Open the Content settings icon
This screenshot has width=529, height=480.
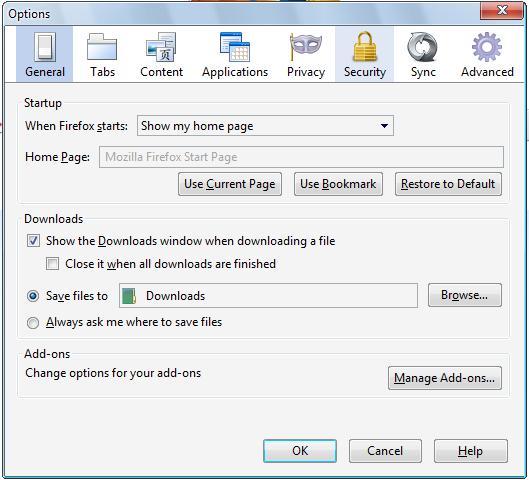point(161,47)
